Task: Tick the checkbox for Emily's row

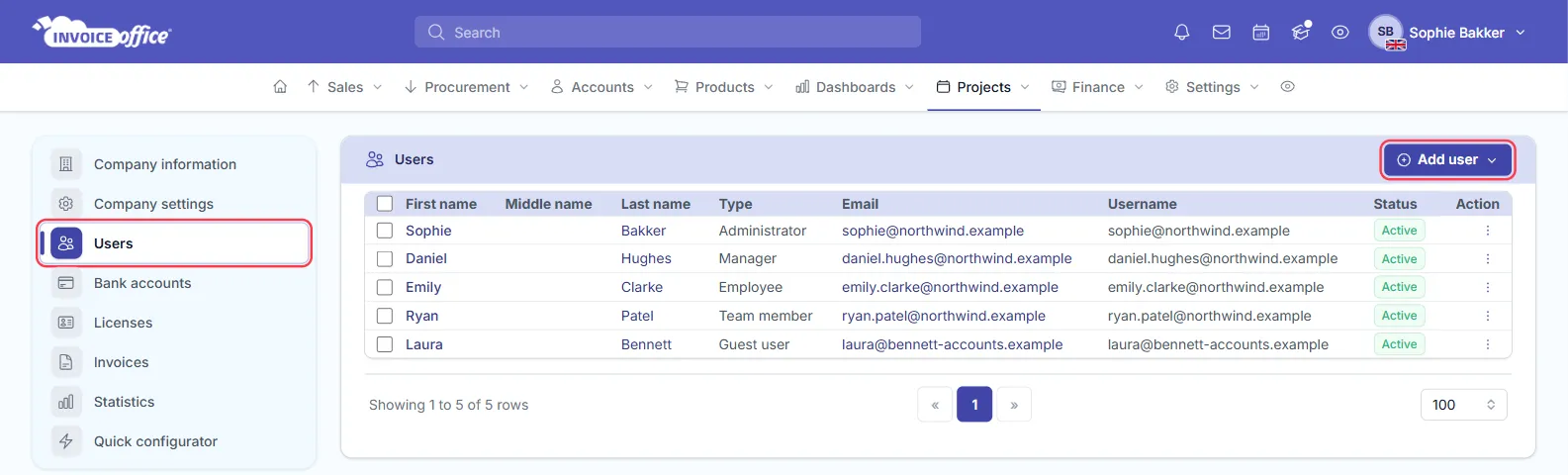Action: (x=385, y=287)
